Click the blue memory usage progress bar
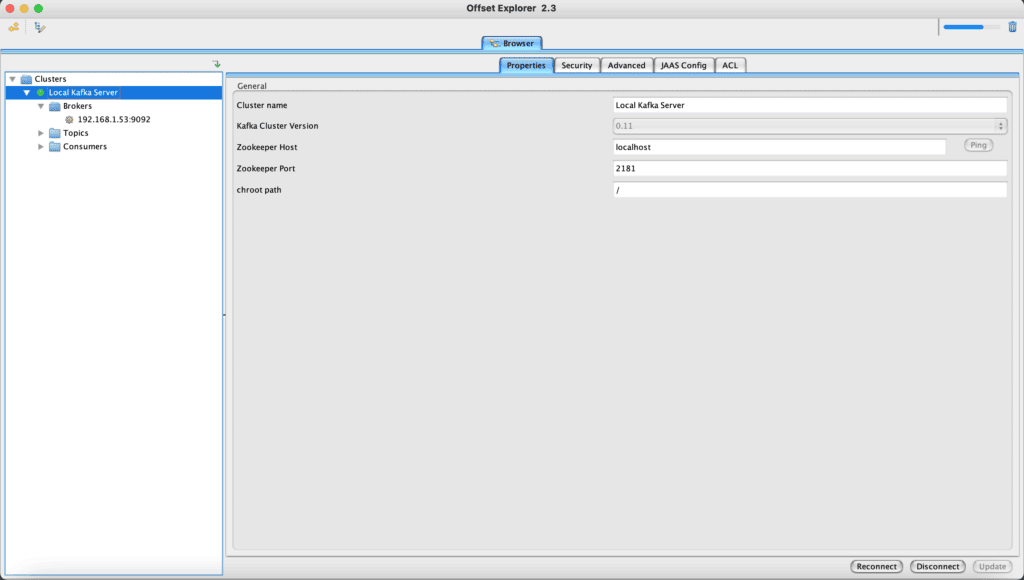Image resolution: width=1024 pixels, height=580 pixels. tap(971, 27)
